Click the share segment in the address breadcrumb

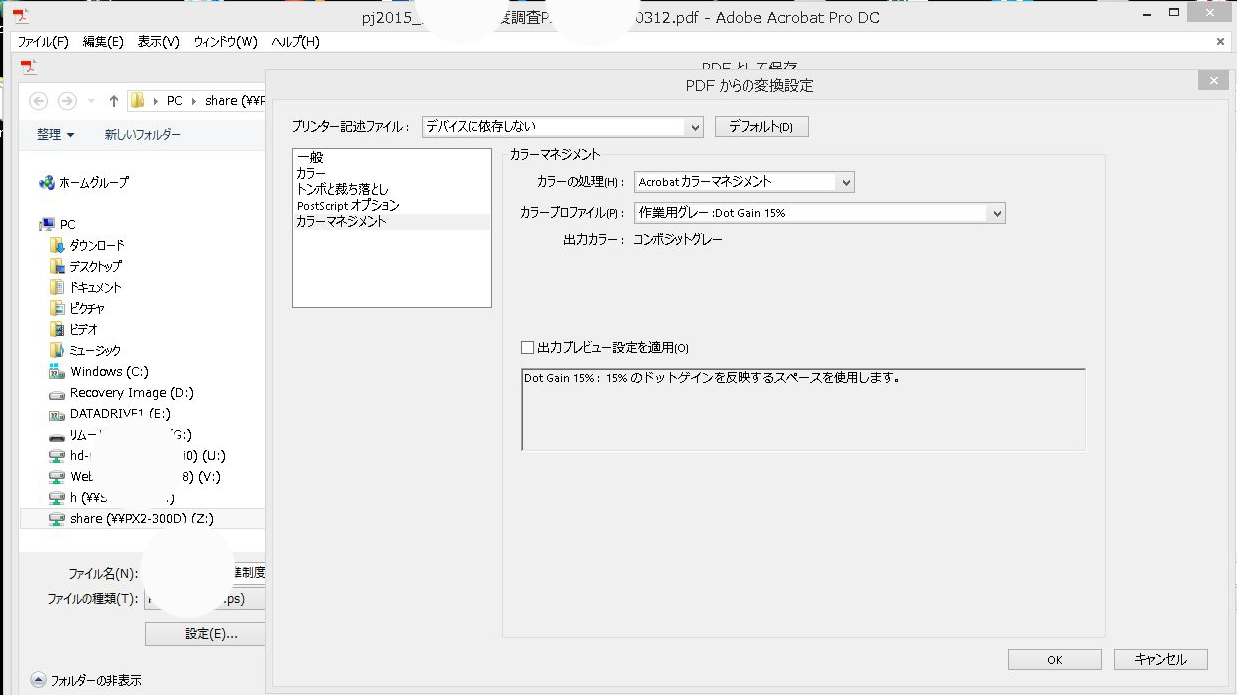click(x=234, y=101)
